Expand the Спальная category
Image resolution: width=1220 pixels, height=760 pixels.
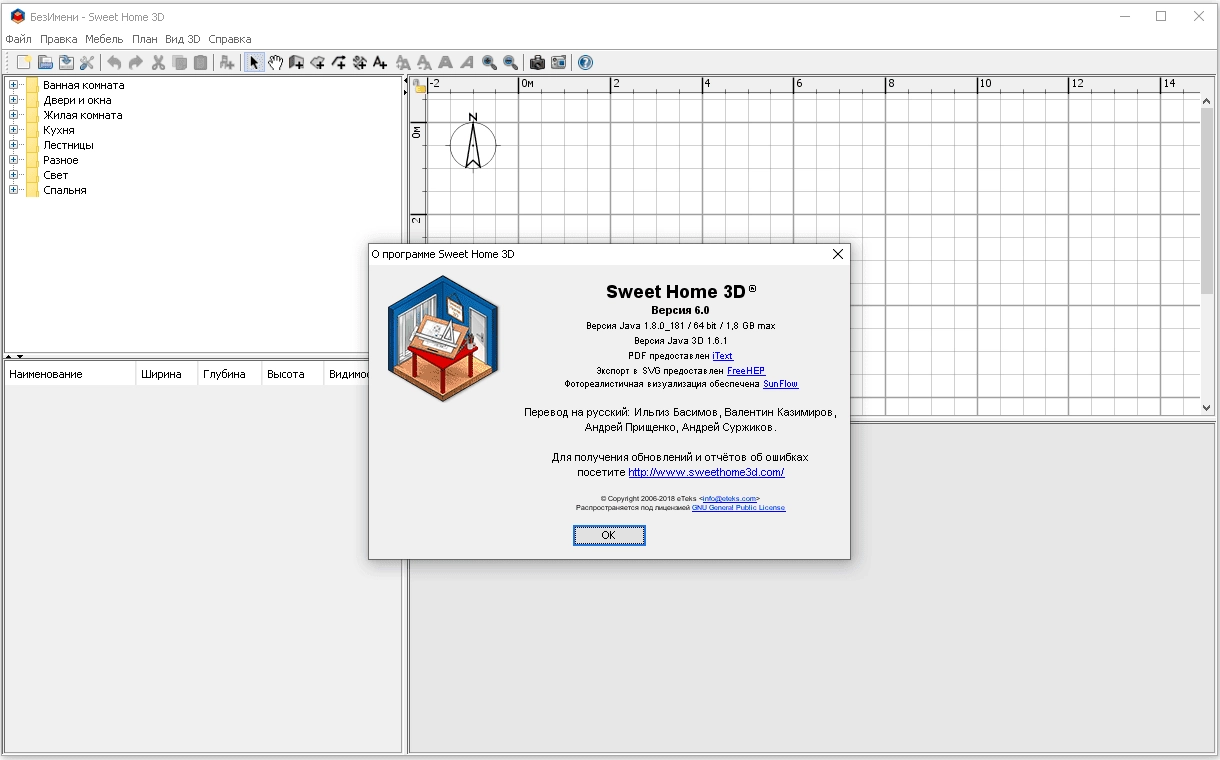pos(14,190)
